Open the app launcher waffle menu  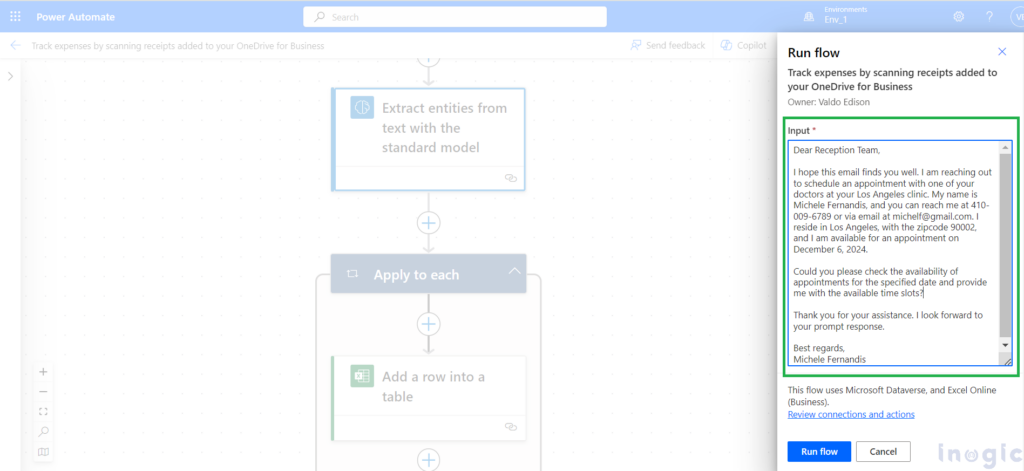pos(15,17)
